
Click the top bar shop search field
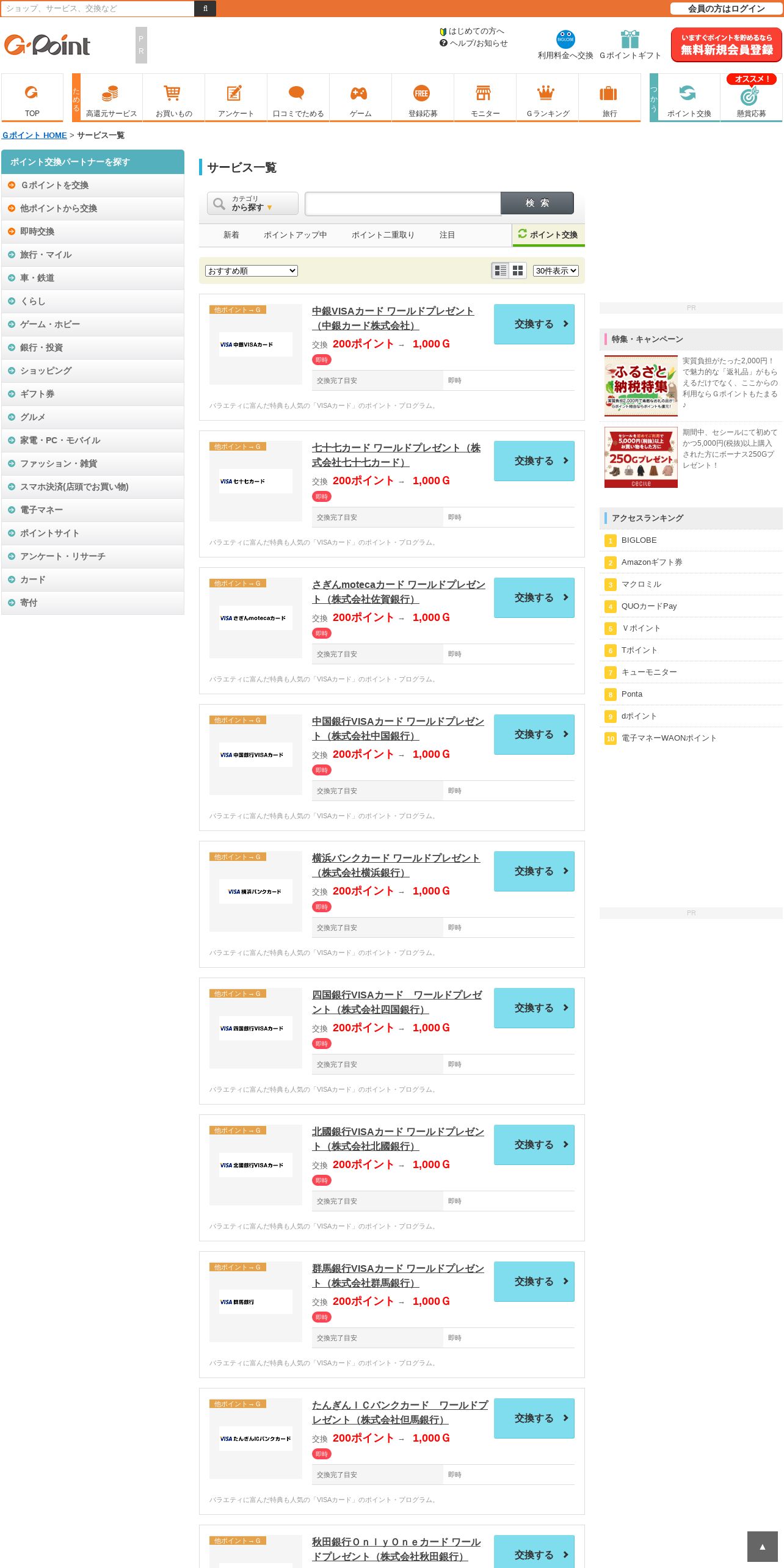point(98,9)
